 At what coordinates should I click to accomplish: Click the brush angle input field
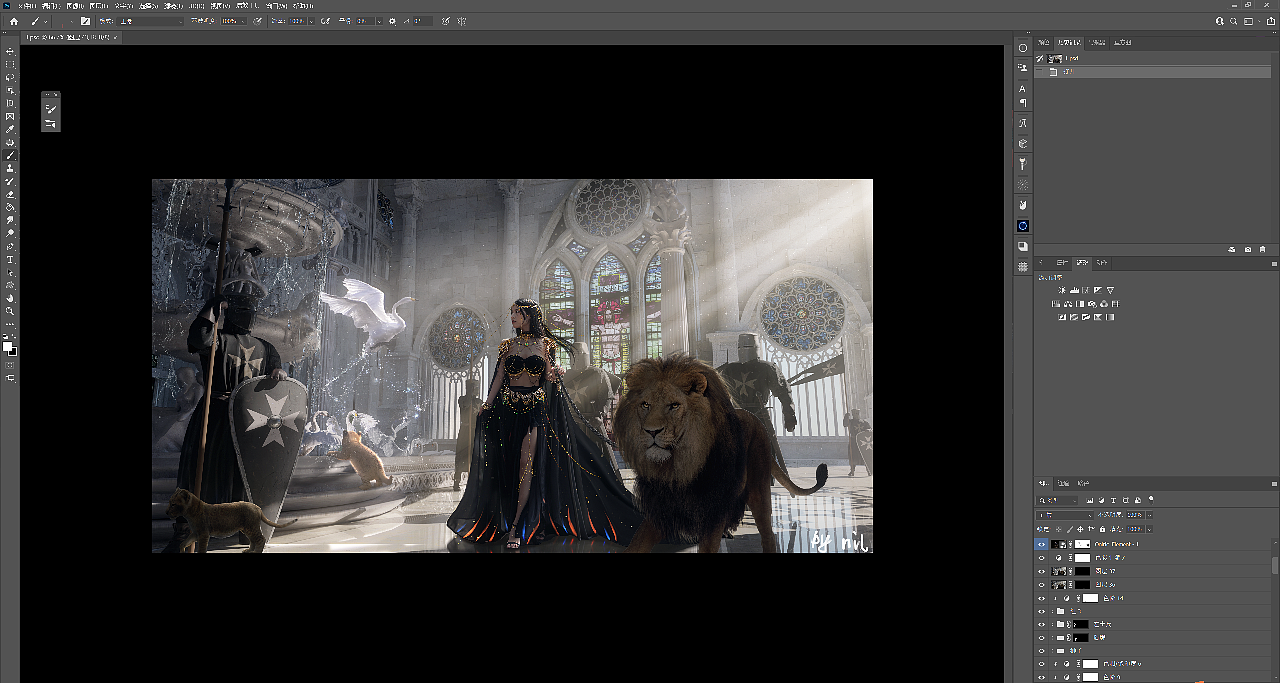422,21
